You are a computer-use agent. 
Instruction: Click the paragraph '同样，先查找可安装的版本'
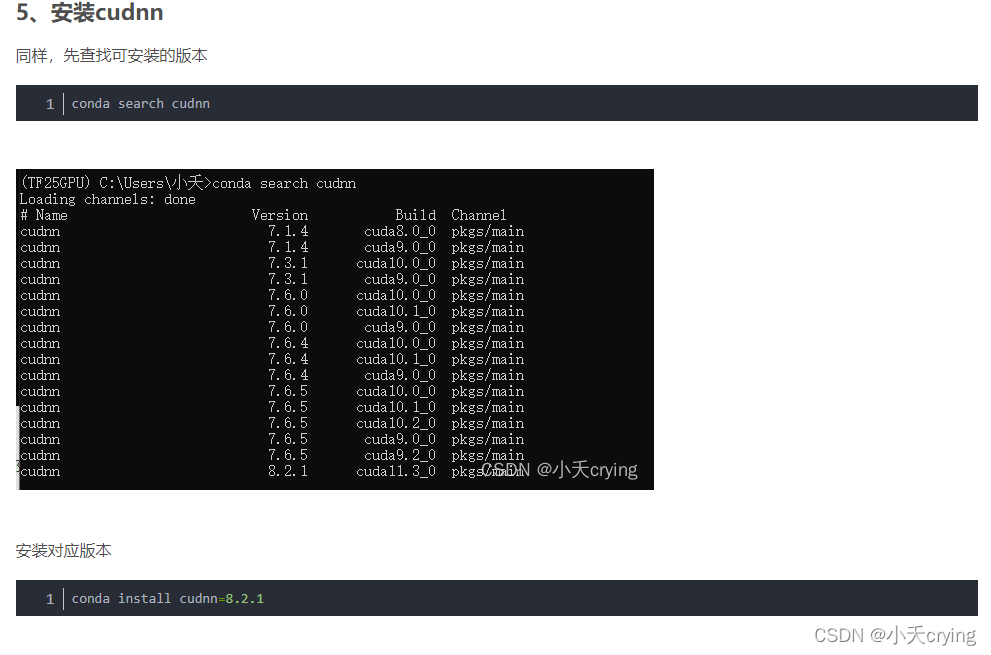tap(111, 56)
